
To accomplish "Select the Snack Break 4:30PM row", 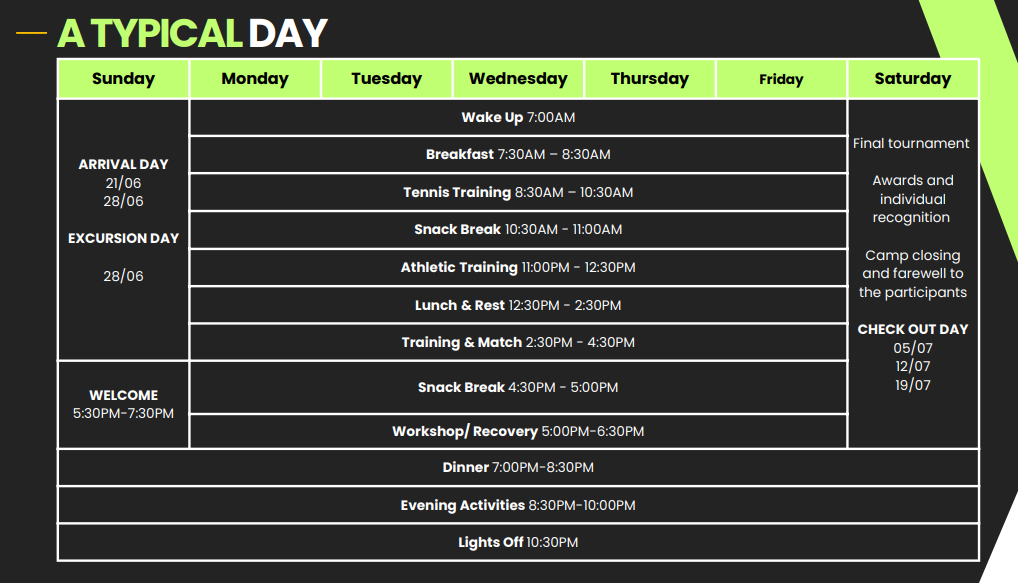I will point(518,387).
